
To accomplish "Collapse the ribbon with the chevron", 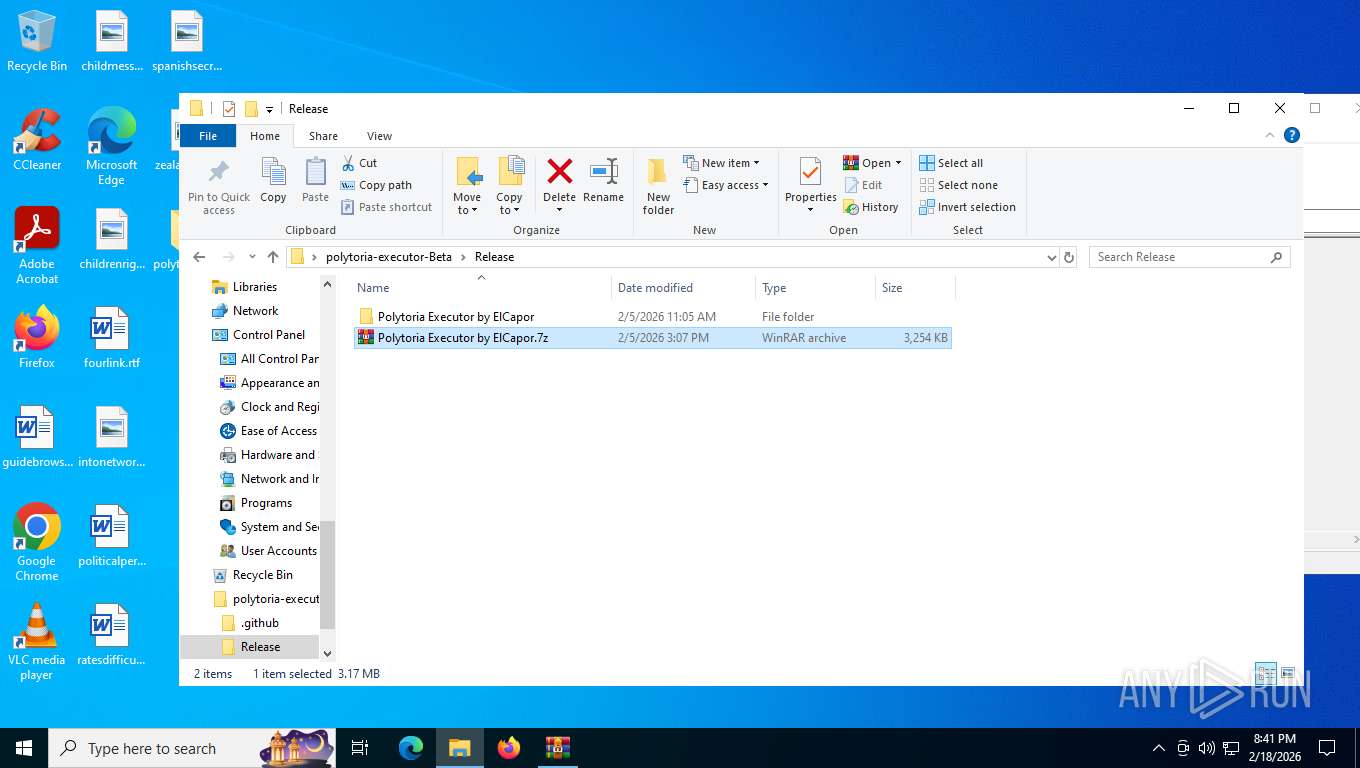I will 1270,135.
